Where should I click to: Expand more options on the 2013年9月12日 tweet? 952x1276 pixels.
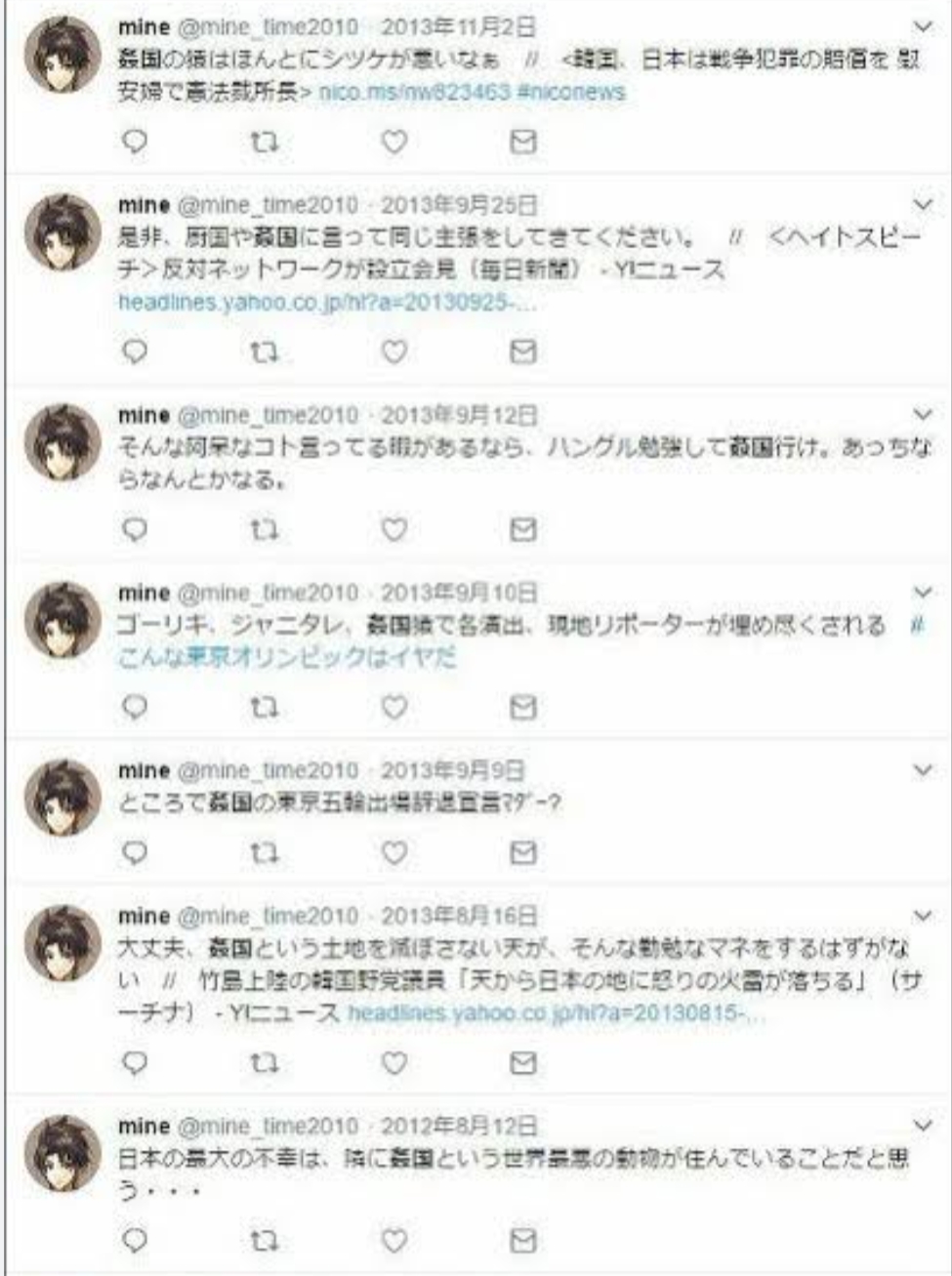coord(923,415)
